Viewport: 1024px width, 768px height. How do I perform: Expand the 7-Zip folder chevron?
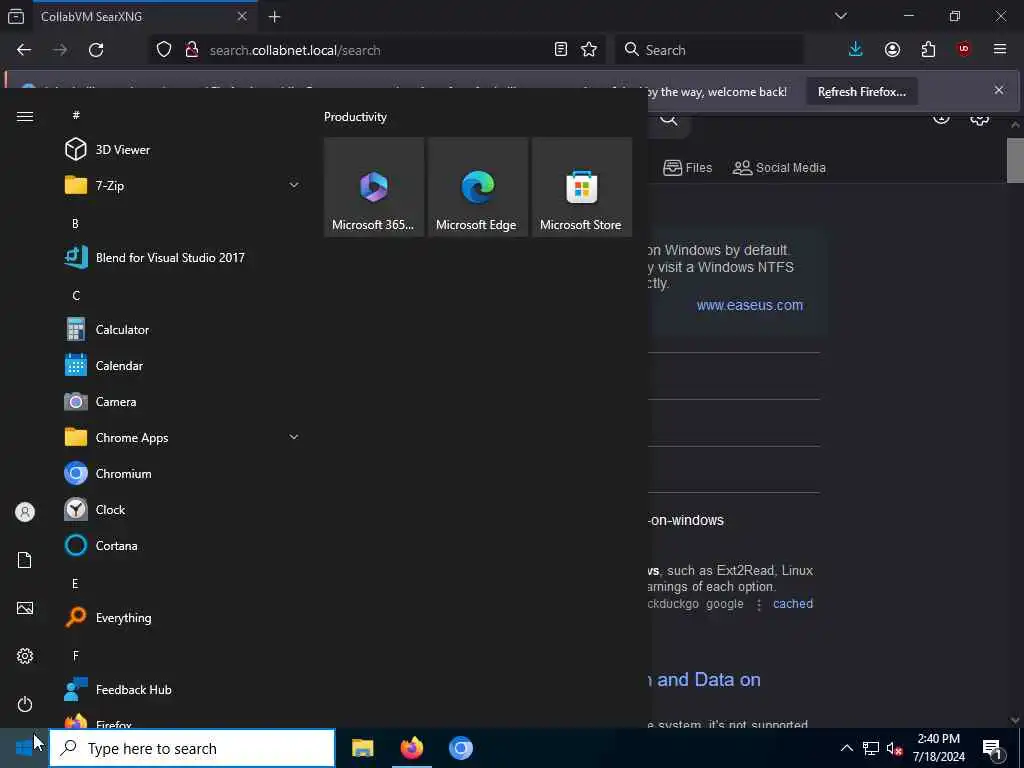(294, 185)
